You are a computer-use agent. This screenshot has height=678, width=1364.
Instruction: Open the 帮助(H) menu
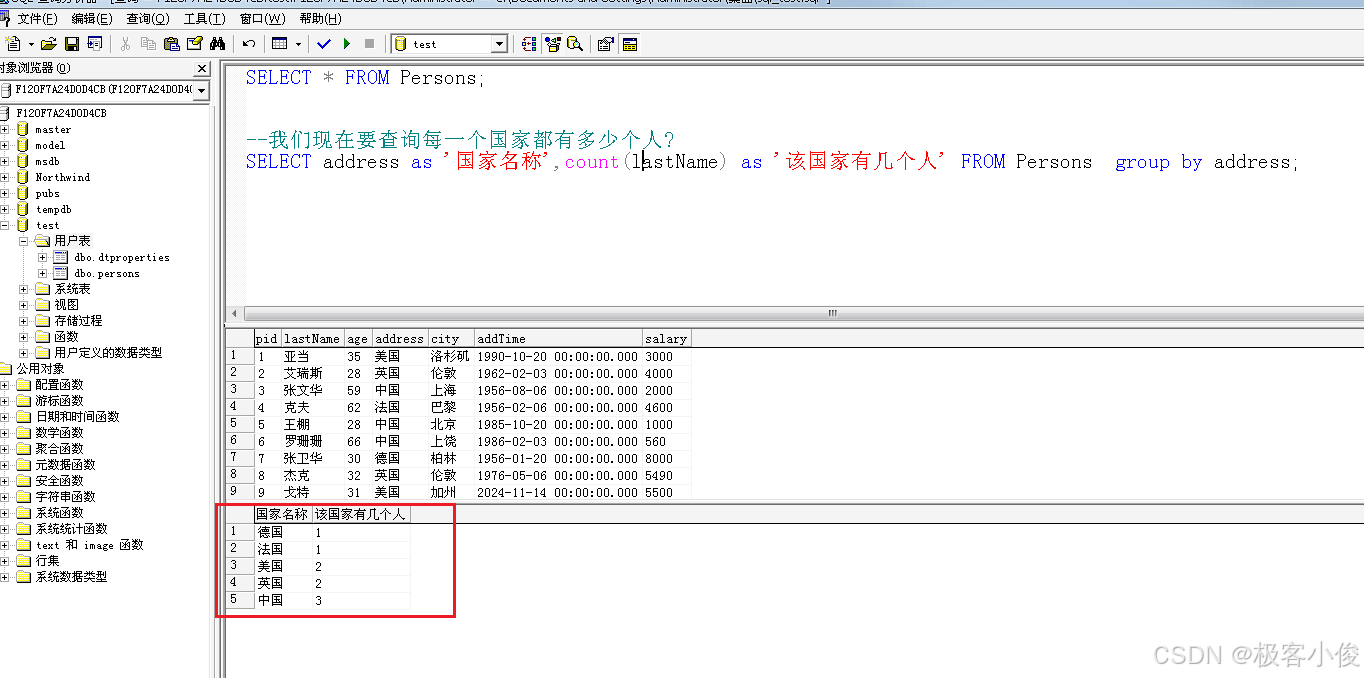(320, 19)
